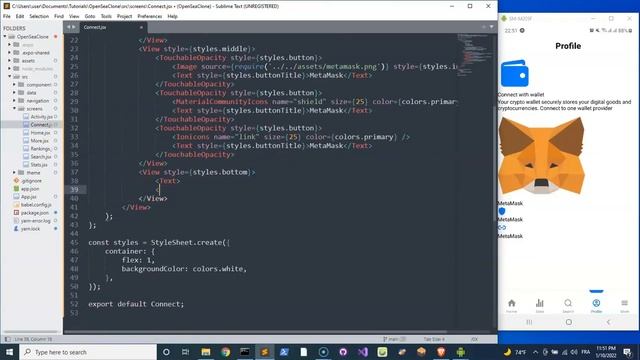This screenshot has width=640, height=360.
Task: Expand the navigation folder
Action: 14,100
